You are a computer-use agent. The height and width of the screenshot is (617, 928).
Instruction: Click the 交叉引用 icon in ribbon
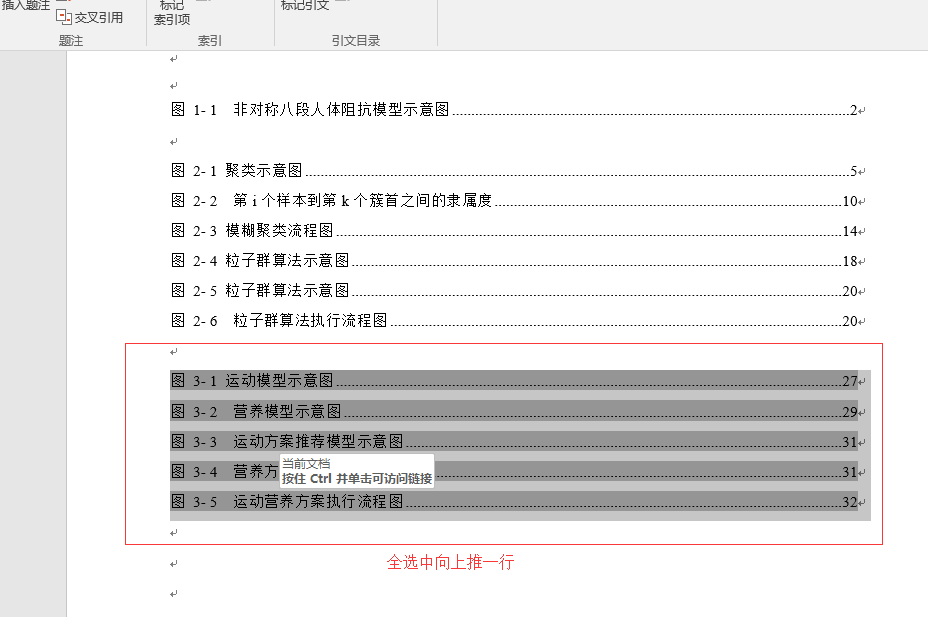[63, 17]
